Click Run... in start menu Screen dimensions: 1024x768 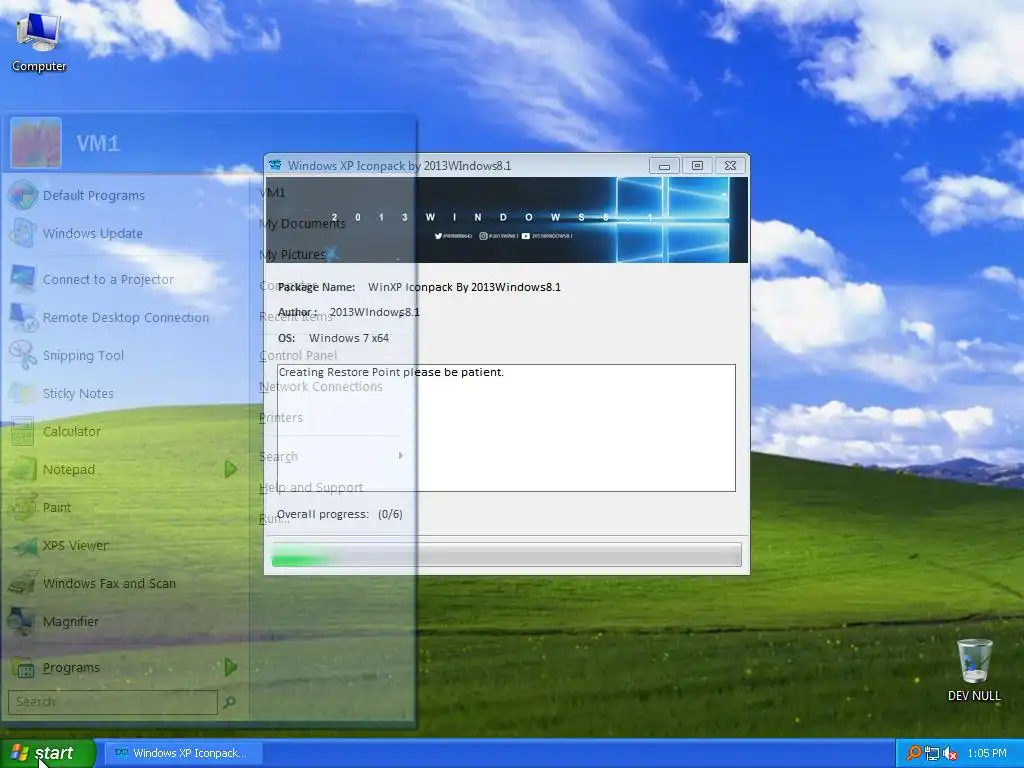[x=274, y=519]
